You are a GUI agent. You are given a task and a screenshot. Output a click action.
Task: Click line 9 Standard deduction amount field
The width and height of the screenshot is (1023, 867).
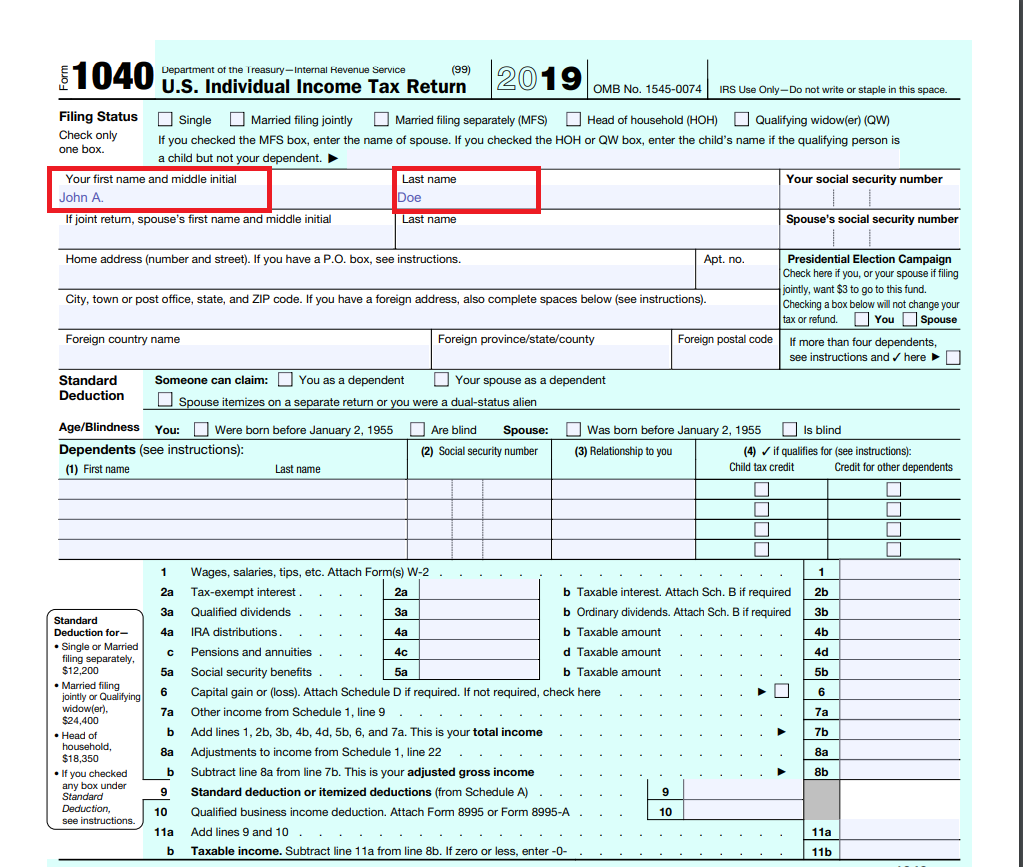pos(743,791)
